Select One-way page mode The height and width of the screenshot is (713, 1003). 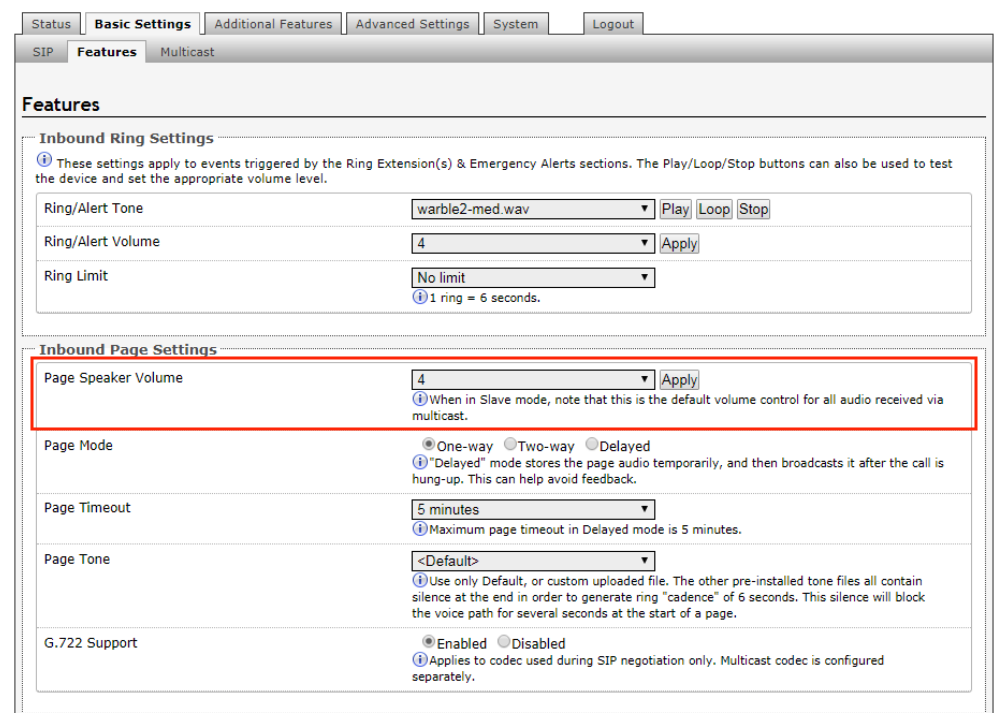429,445
